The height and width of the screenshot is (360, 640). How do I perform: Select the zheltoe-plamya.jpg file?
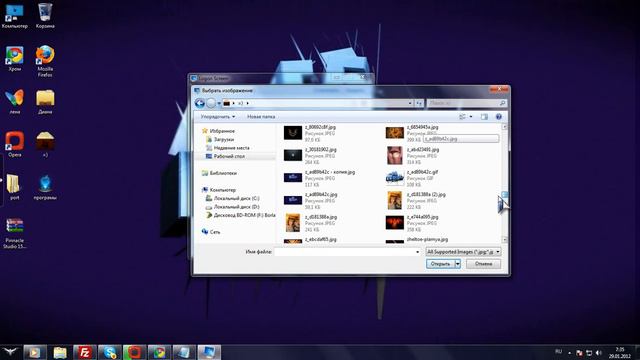click(417, 240)
